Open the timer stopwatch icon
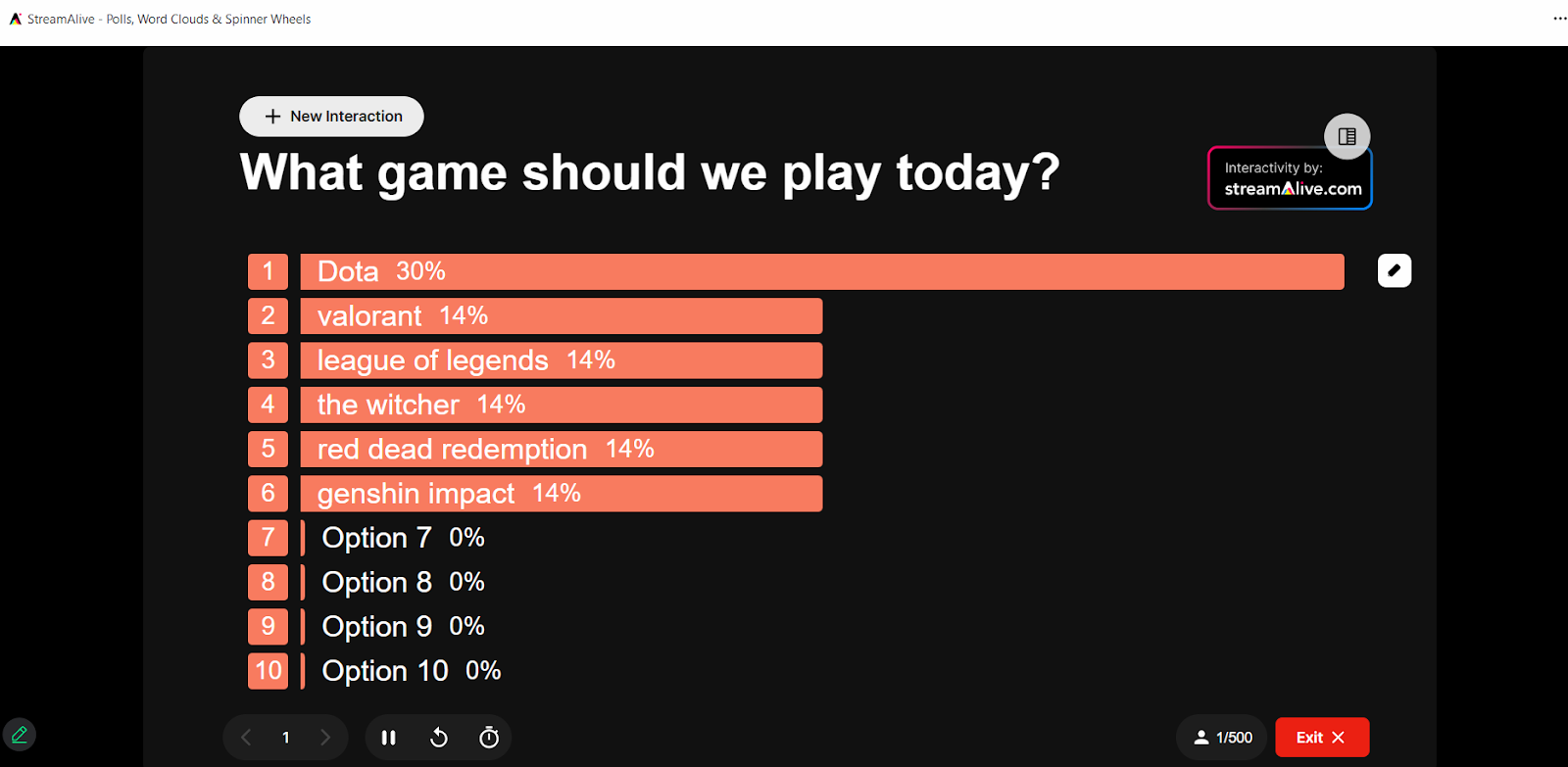Viewport: 1568px width, 767px height. (489, 738)
